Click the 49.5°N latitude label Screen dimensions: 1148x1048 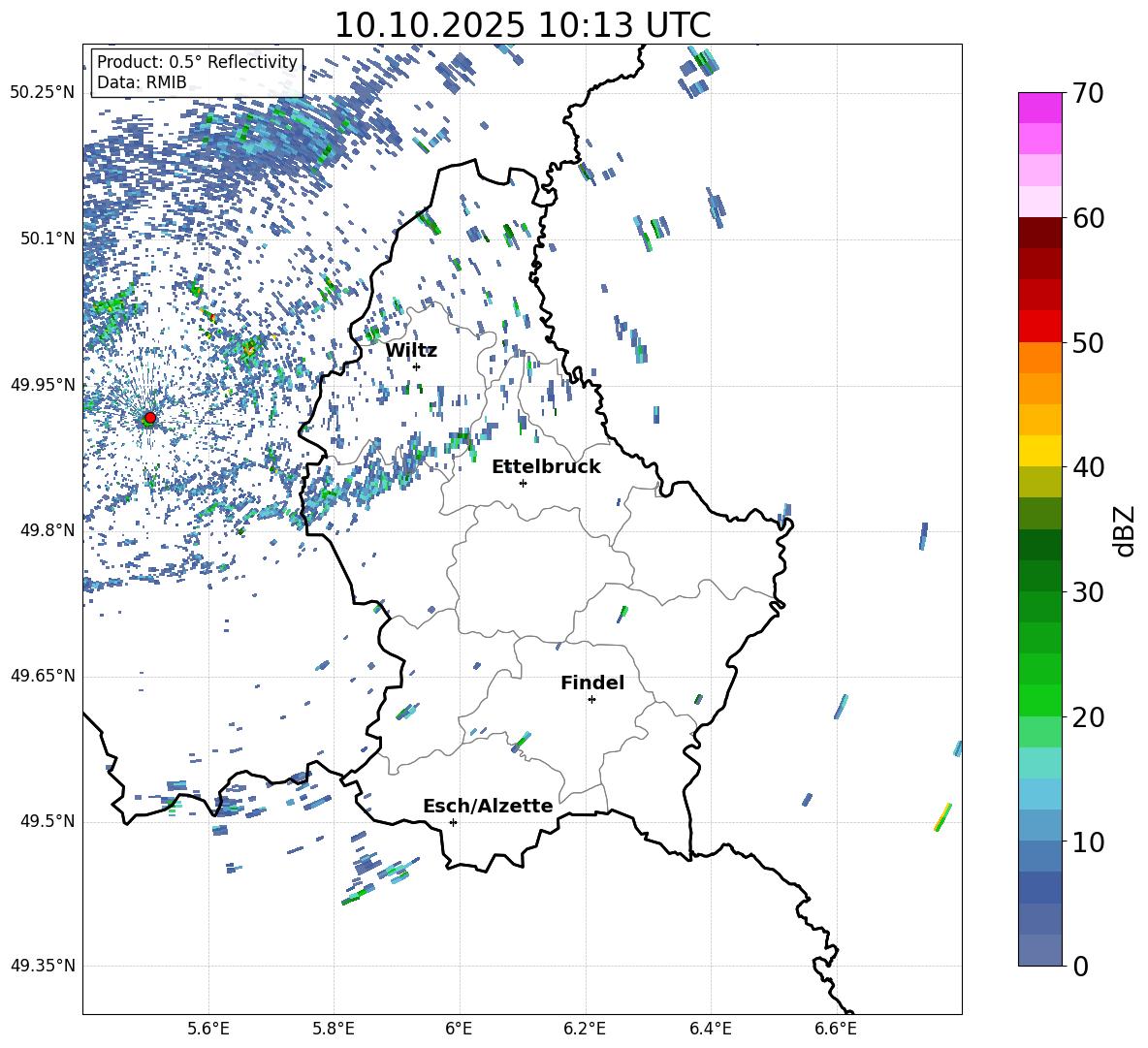(x=47, y=821)
